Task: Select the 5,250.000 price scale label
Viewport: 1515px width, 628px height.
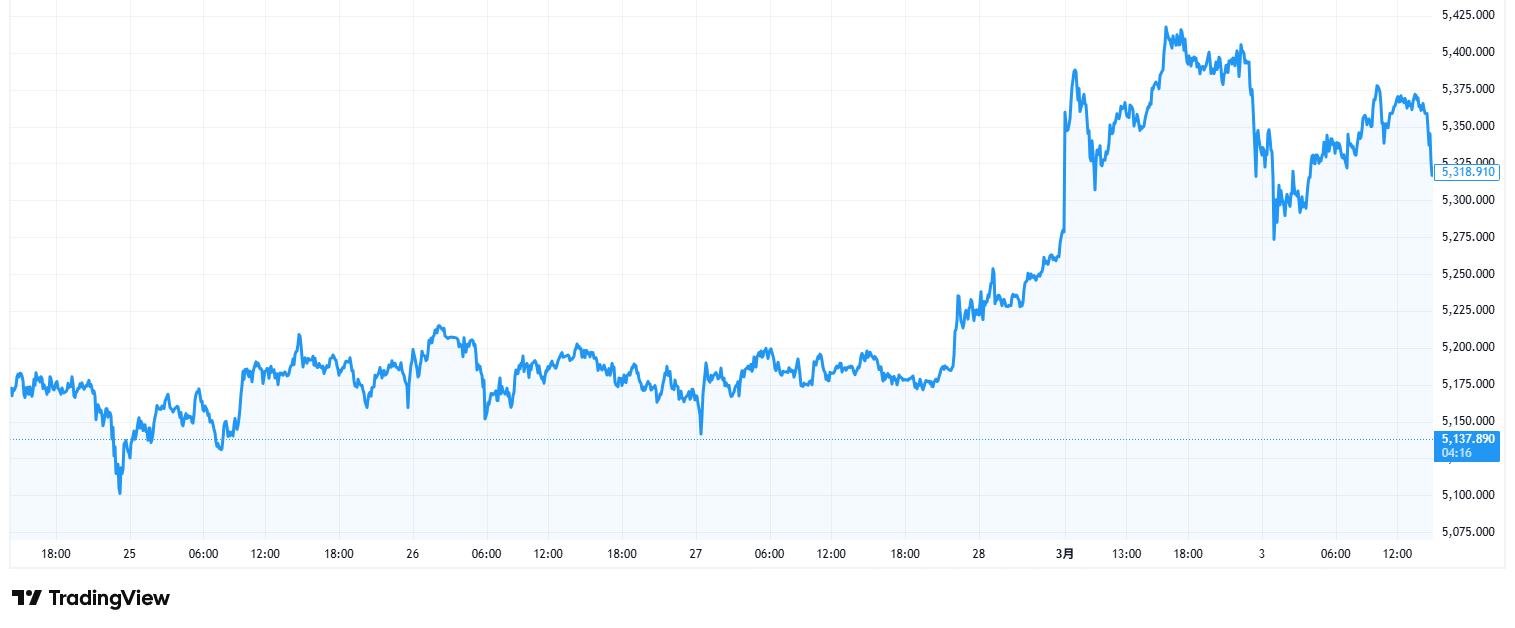Action: 1468,274
